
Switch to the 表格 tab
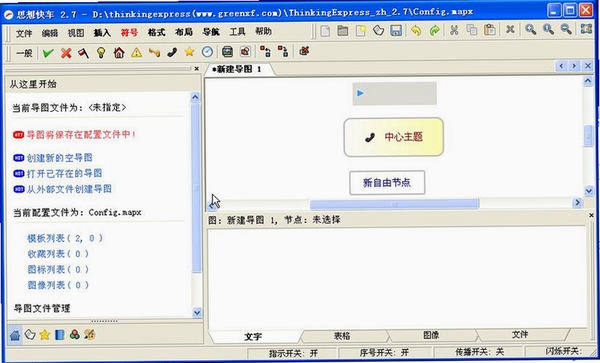pos(342,336)
